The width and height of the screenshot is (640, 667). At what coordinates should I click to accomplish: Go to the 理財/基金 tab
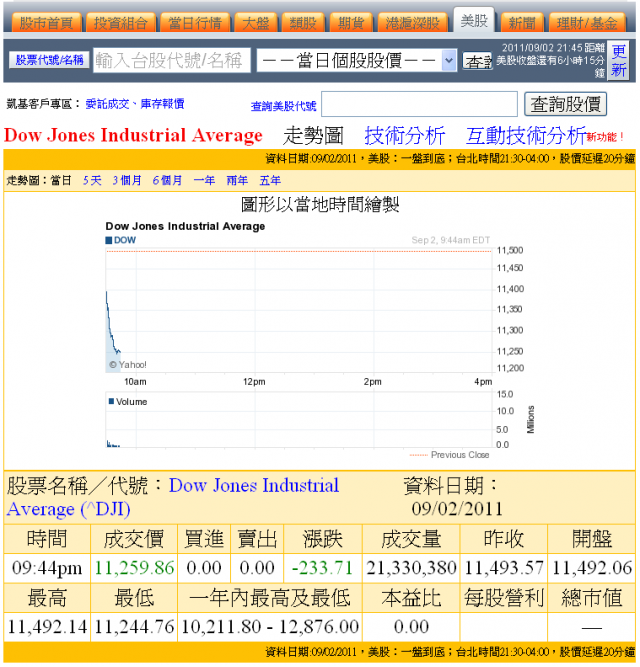coord(587,22)
